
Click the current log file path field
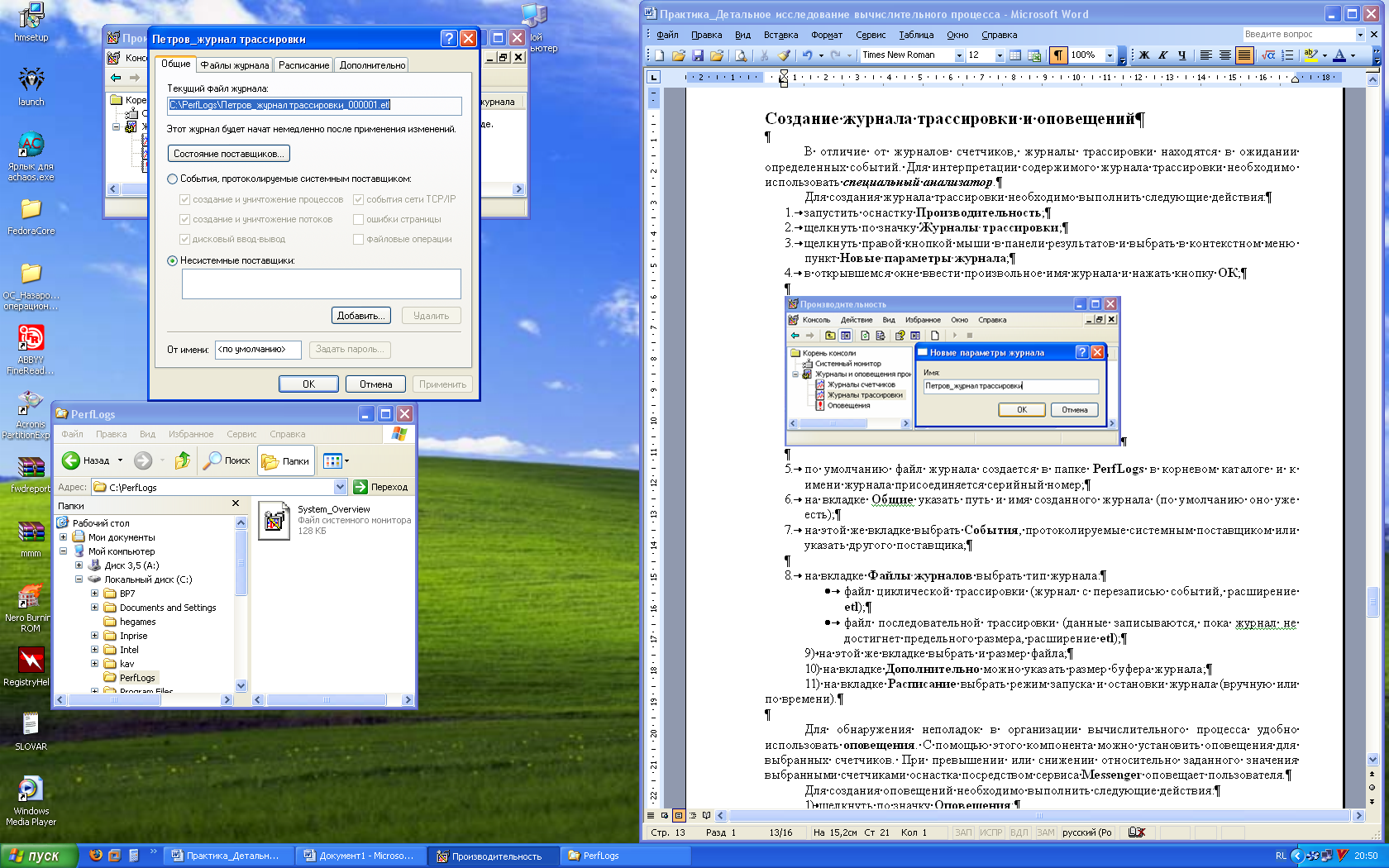(314, 105)
